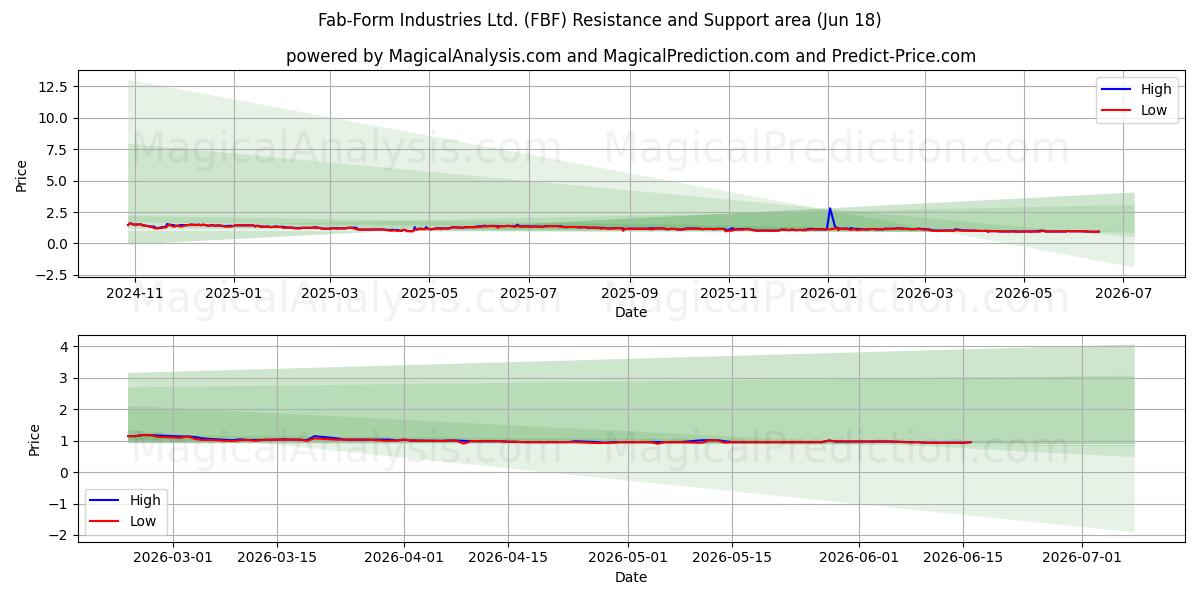Click the bottom chart x-axis label '2026-06-15'
This screenshot has height=600, width=1200.
pos(962,558)
